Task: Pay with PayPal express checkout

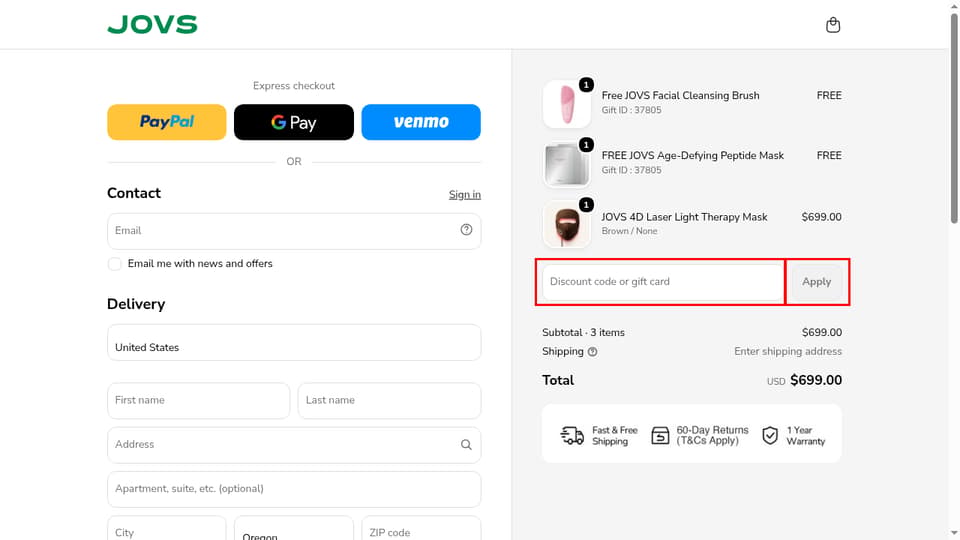Action: (167, 122)
